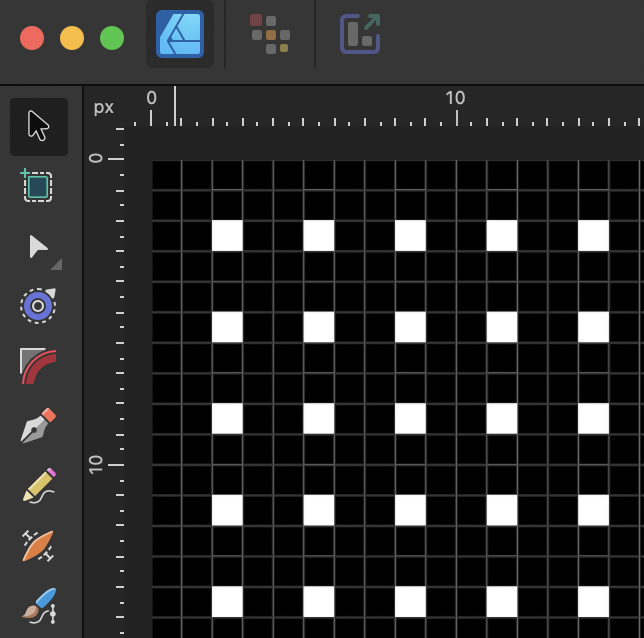Select the Paint Brush tool
The image size is (644, 638).
(39, 606)
